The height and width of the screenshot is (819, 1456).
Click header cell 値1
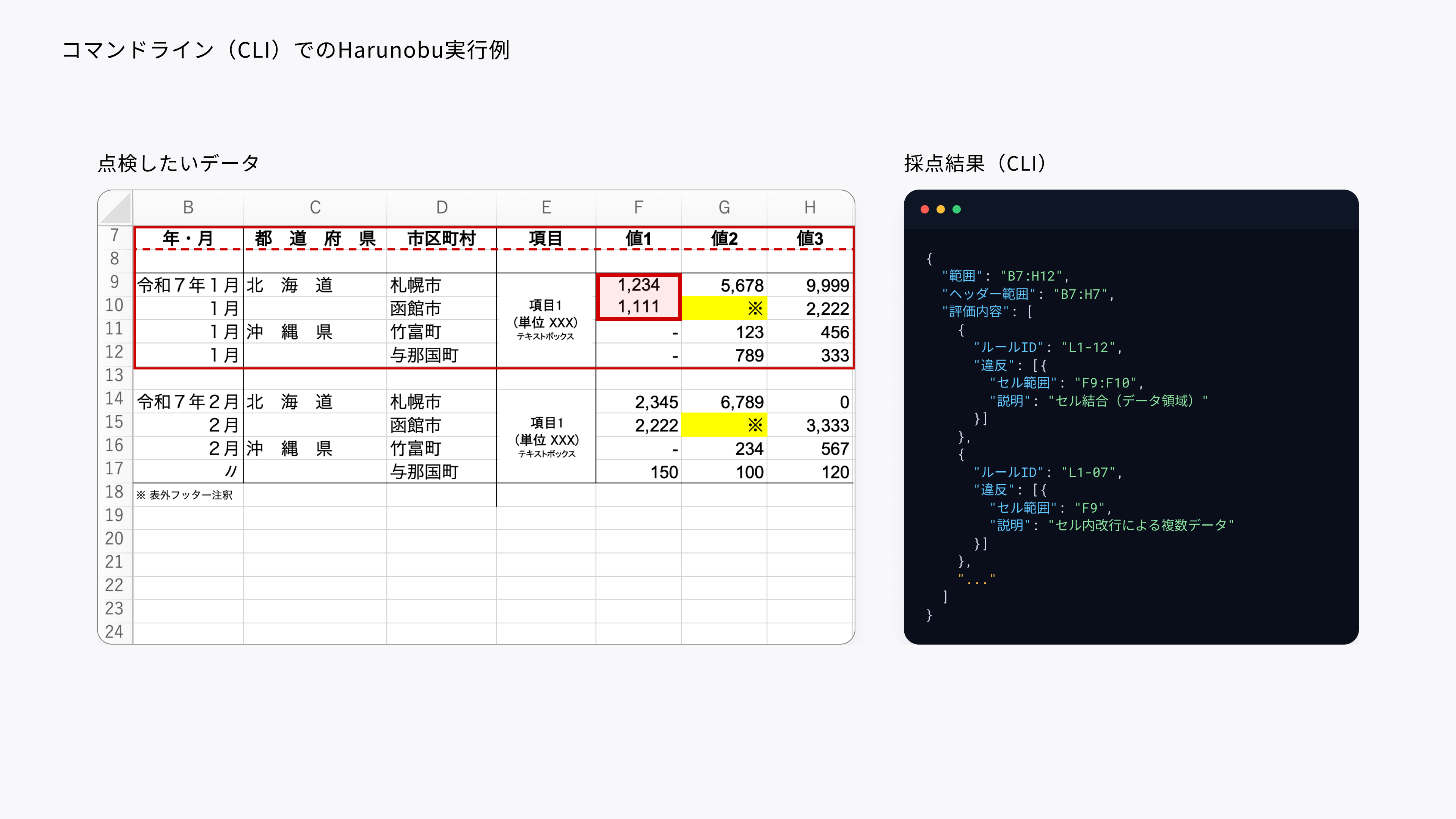(x=638, y=238)
